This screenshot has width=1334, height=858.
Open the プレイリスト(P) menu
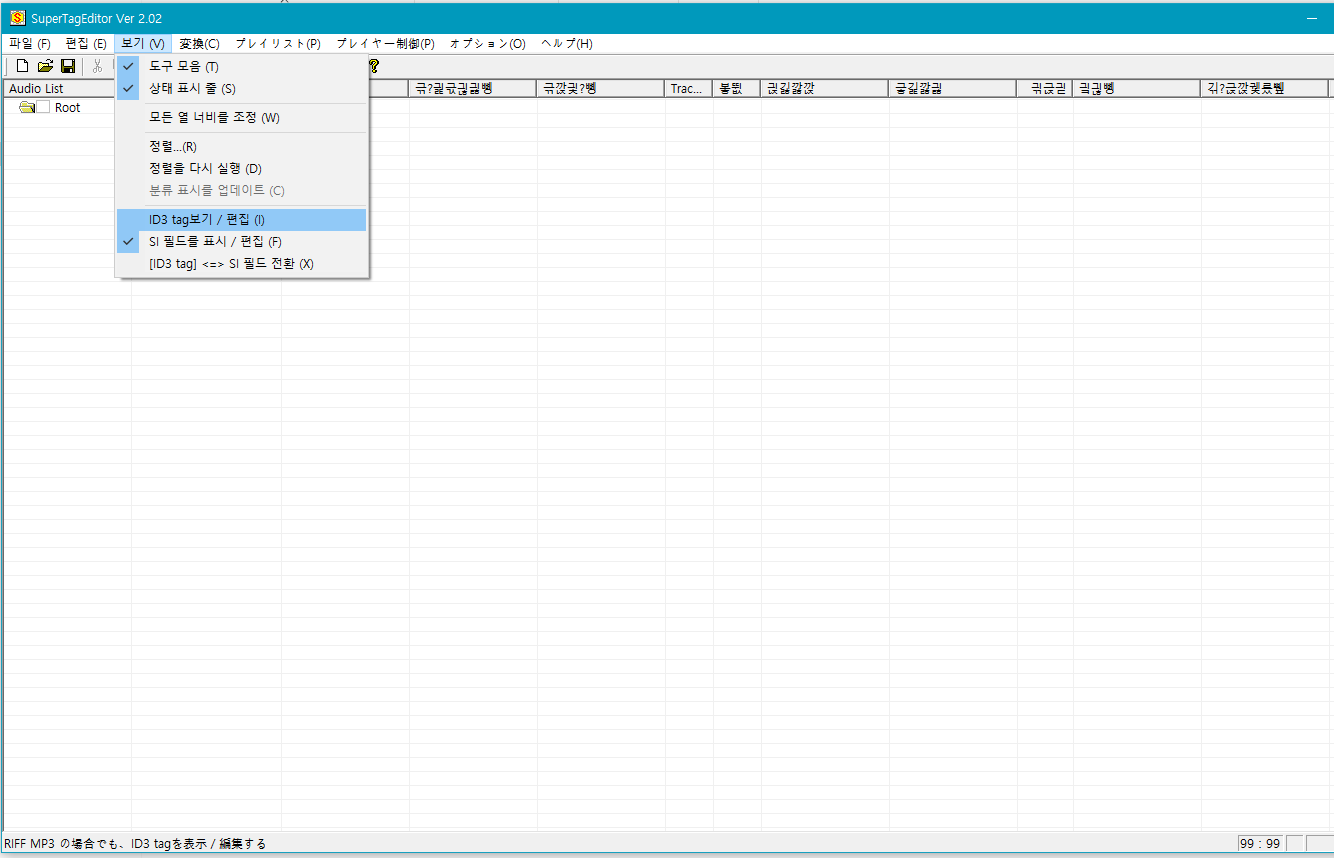[278, 44]
